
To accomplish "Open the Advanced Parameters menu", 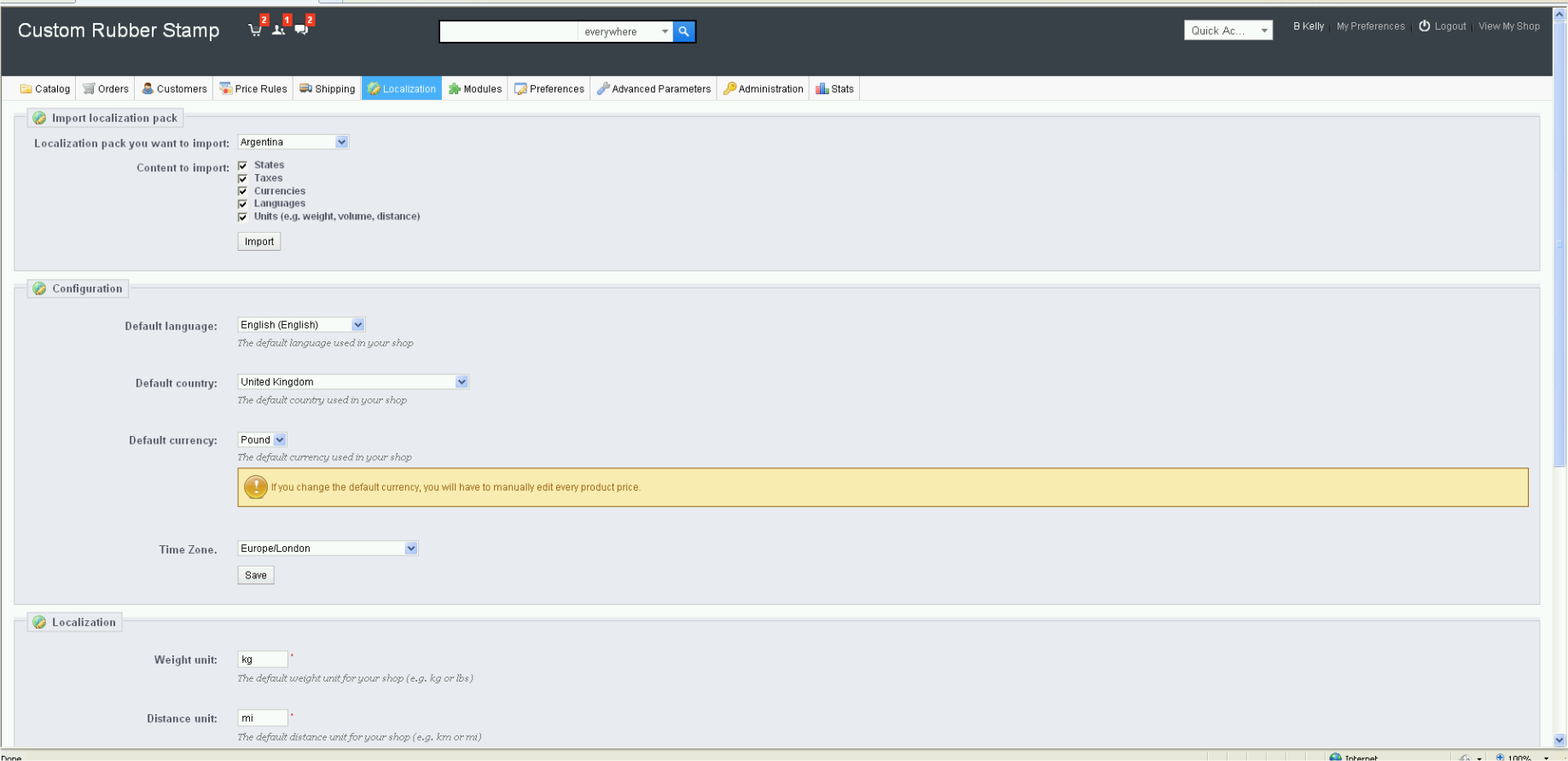I will [653, 89].
